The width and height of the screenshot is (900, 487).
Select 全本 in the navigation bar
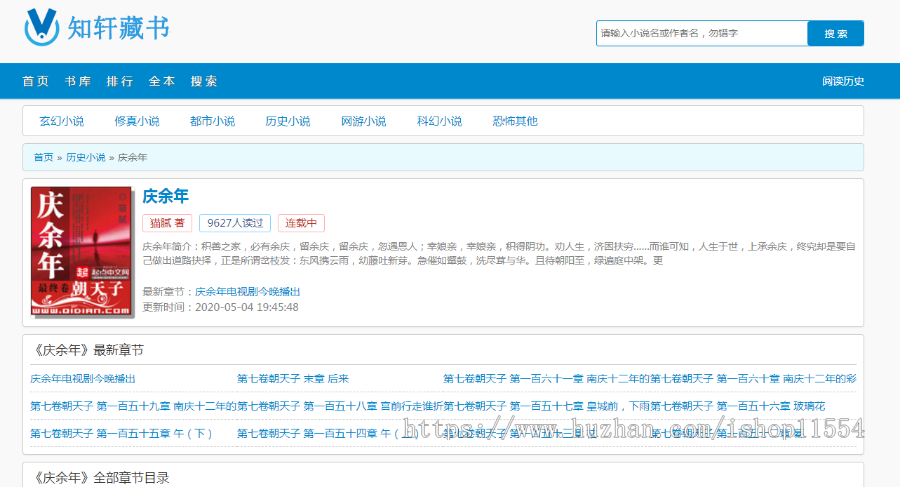(x=162, y=82)
